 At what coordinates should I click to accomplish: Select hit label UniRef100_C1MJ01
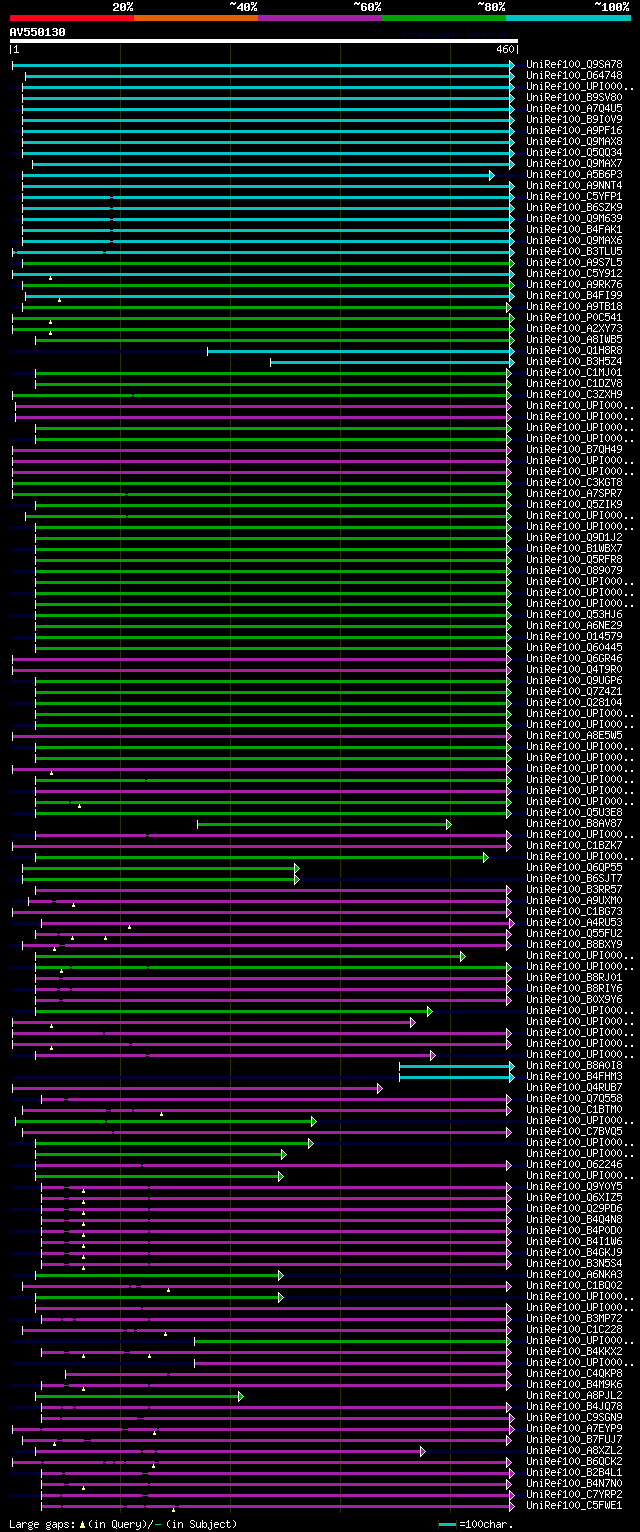coord(574,372)
